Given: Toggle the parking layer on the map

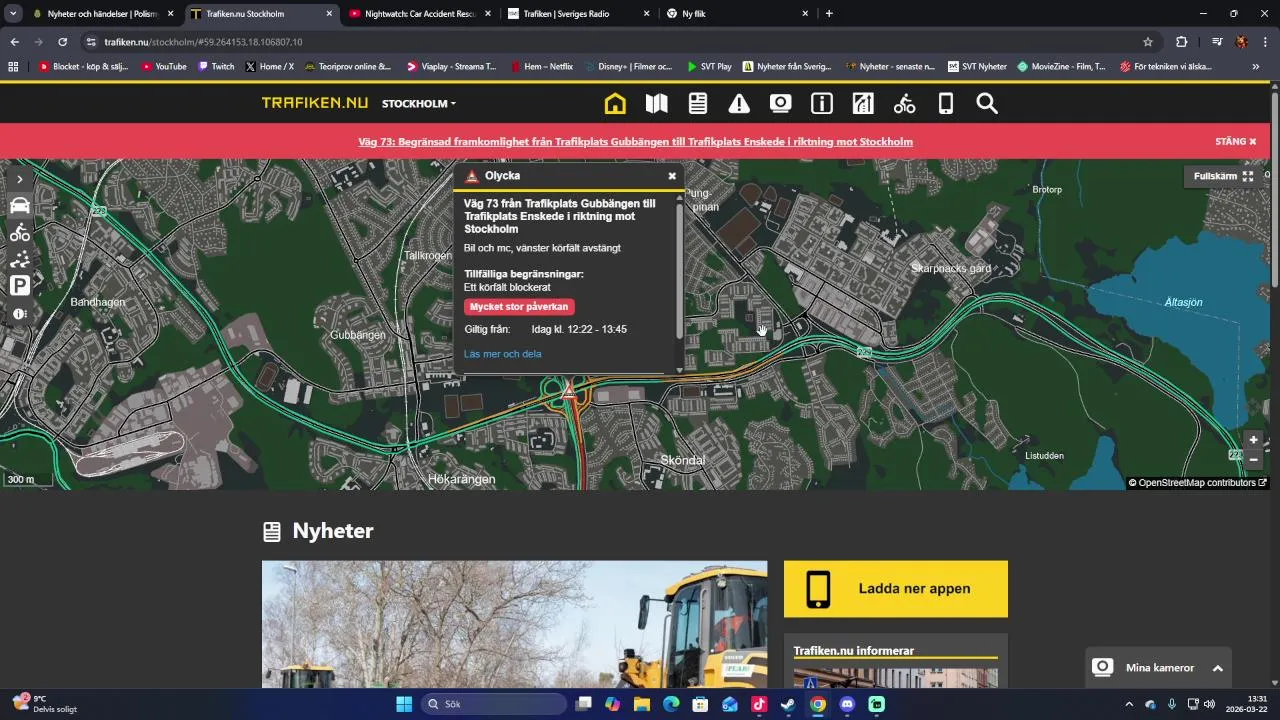Looking at the screenshot, I should coord(20,286).
